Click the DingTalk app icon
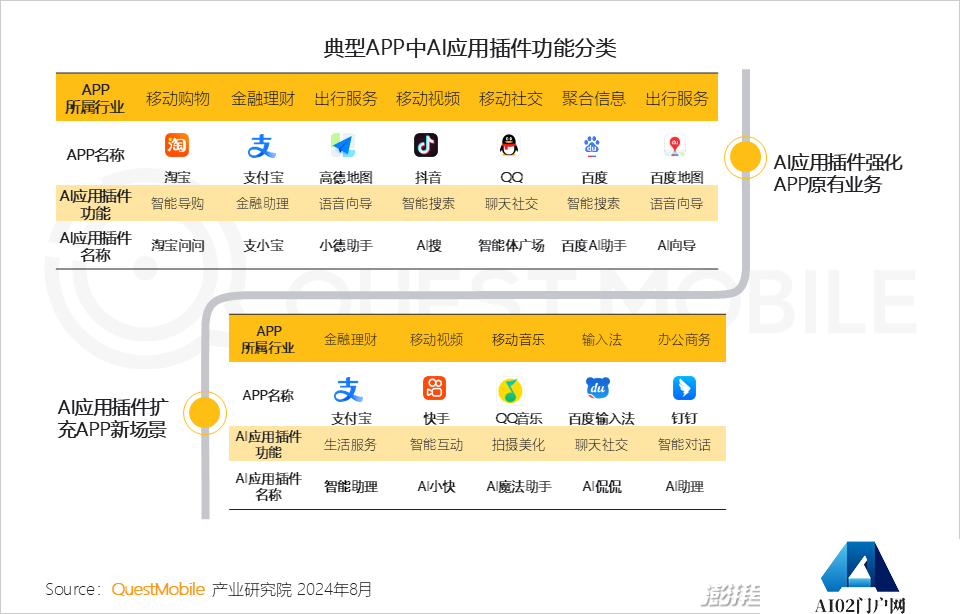This screenshot has height=614, width=960. point(684,388)
